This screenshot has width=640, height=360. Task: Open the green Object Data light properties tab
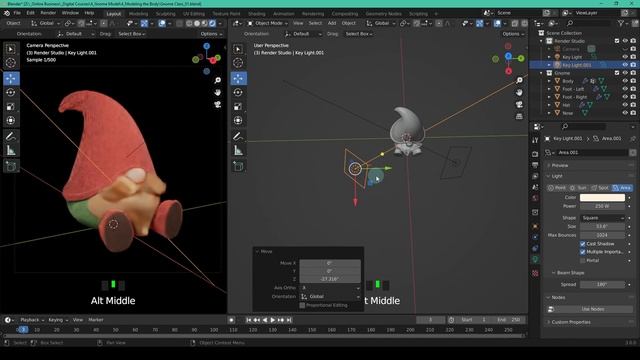[535, 259]
